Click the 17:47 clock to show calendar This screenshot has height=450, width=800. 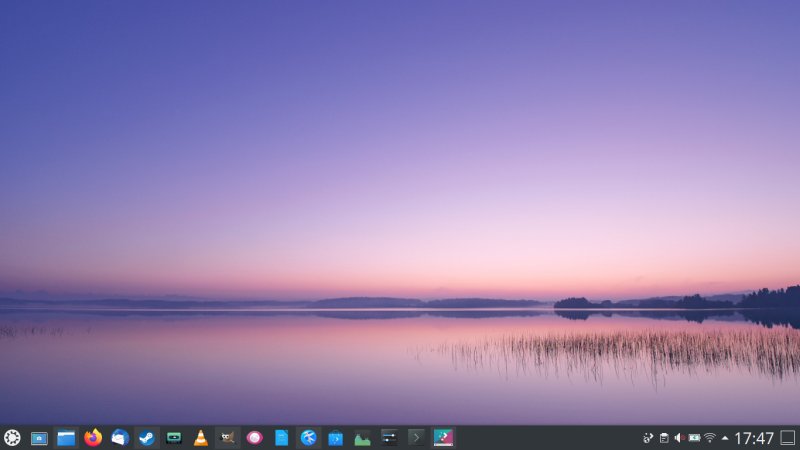[x=754, y=438]
